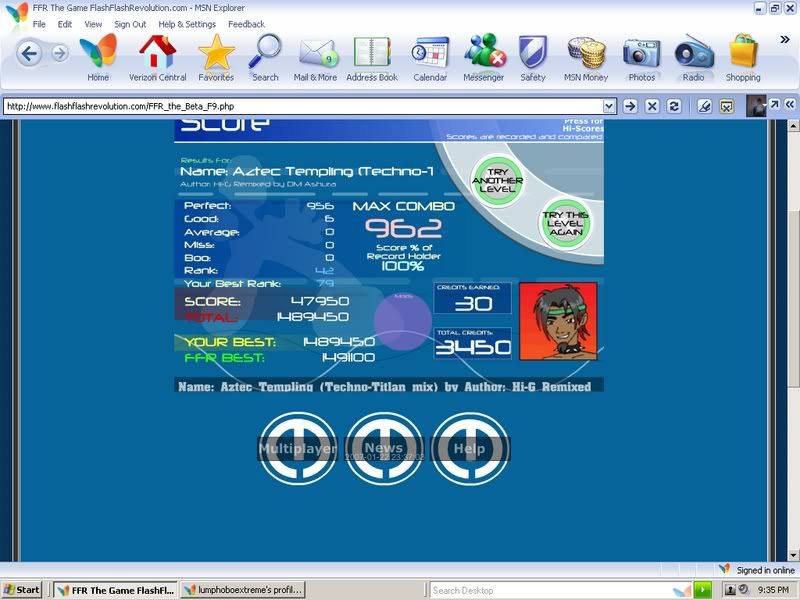
Task: Select the Multiplayer circle button
Action: (297, 449)
